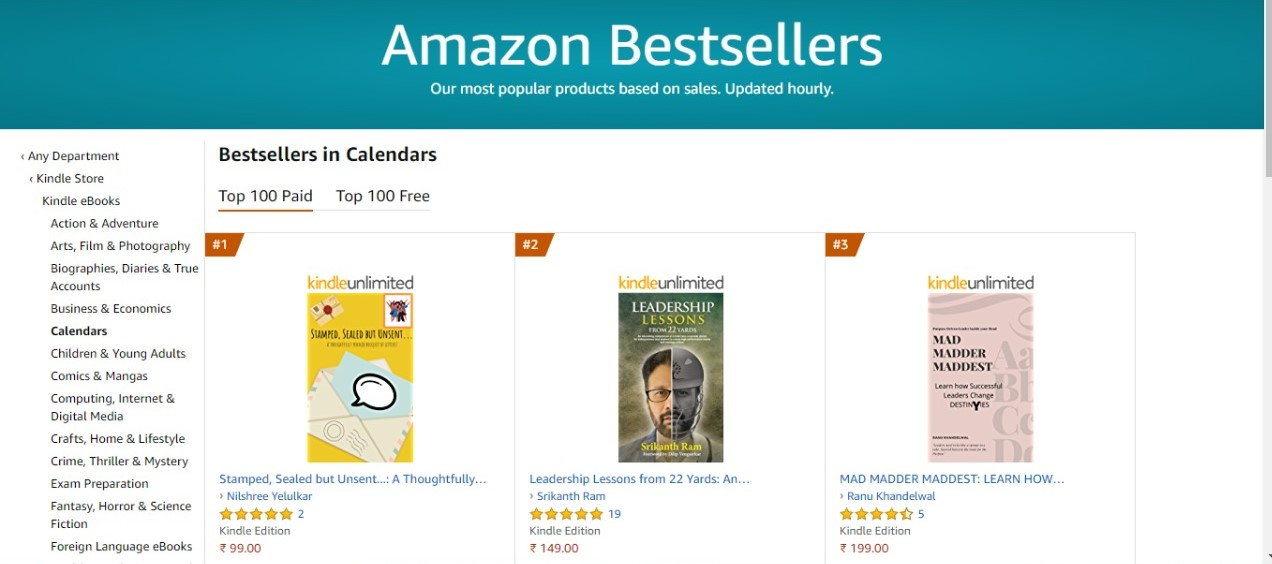Open author Nilshree Yelulkar's page
Viewport: 1272px width, 564px height.
pyautogui.click(x=269, y=496)
